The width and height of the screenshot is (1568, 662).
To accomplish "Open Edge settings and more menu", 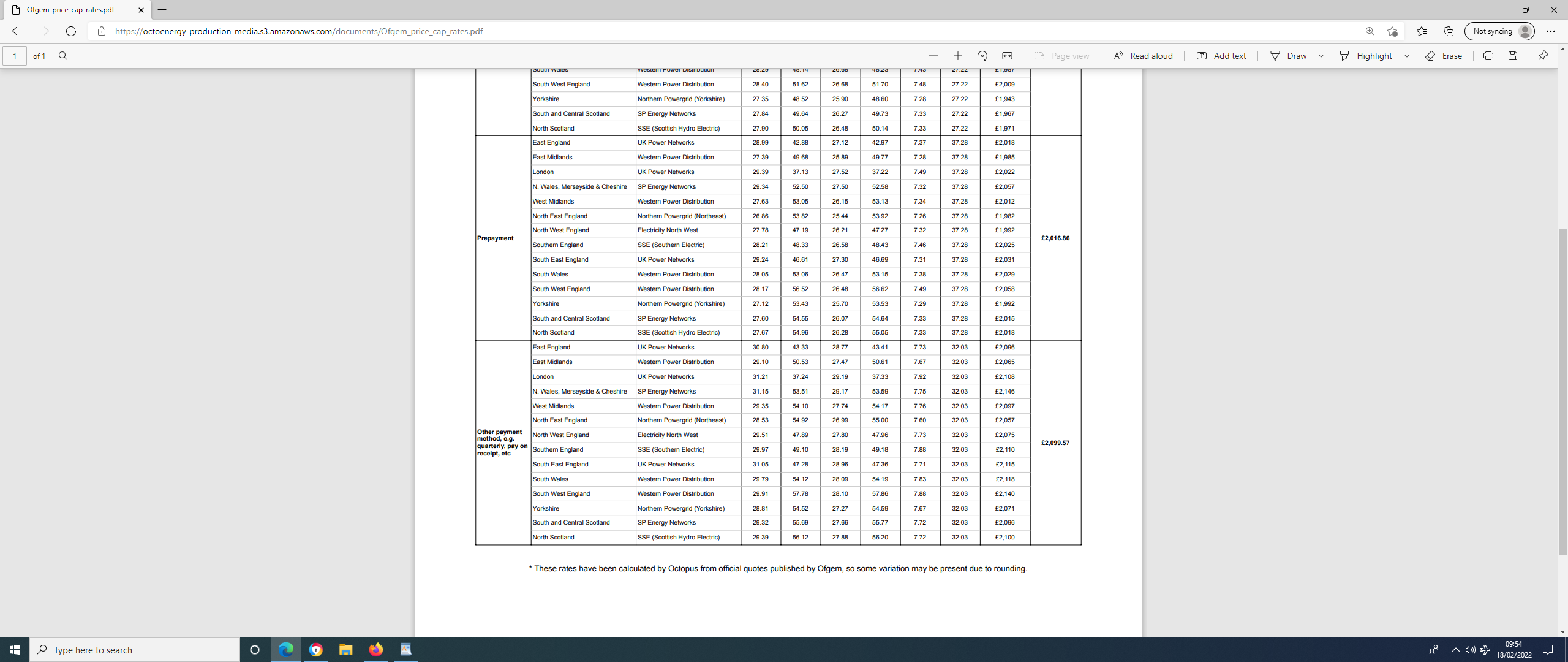I will click(x=1551, y=31).
